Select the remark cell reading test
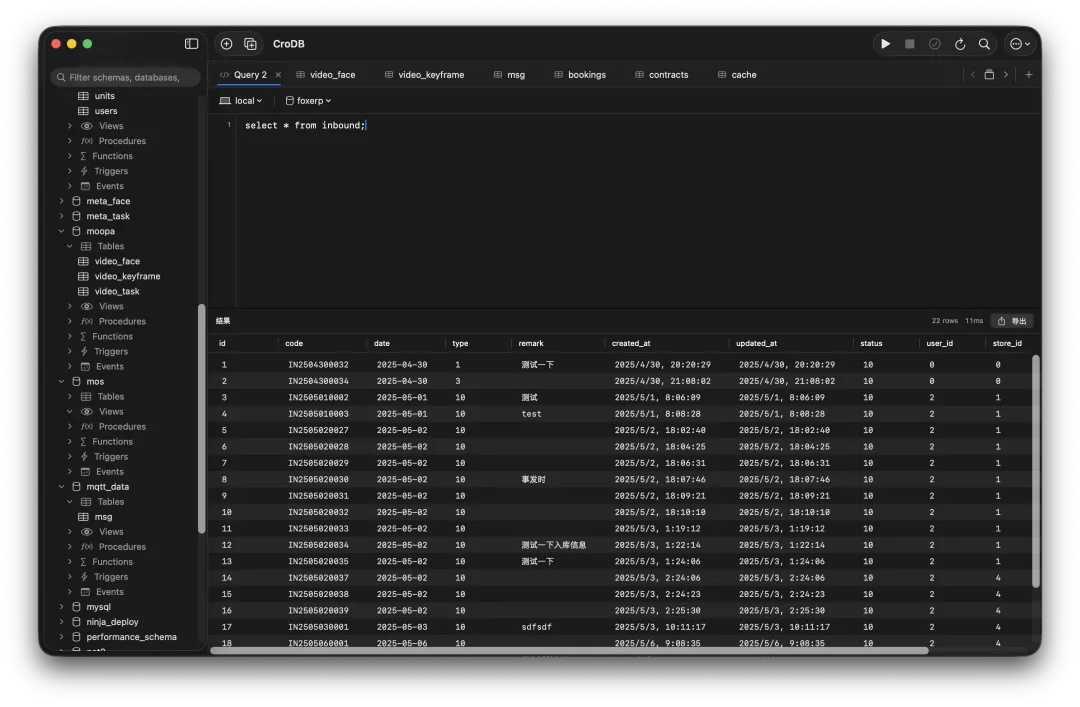Viewport: 1080px width, 707px height. coord(532,414)
